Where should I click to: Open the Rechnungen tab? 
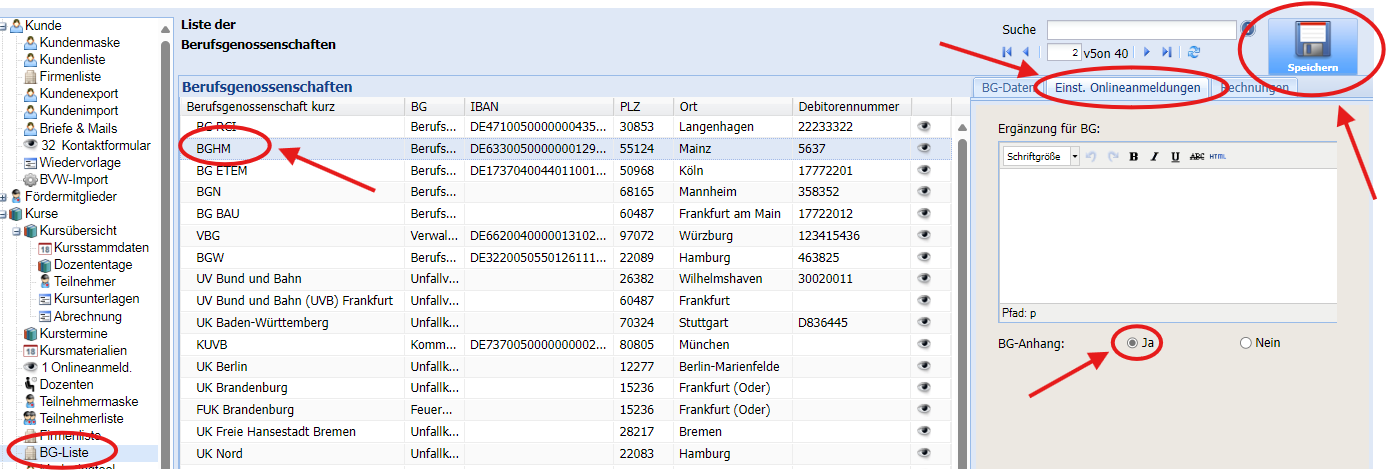click(x=1255, y=88)
